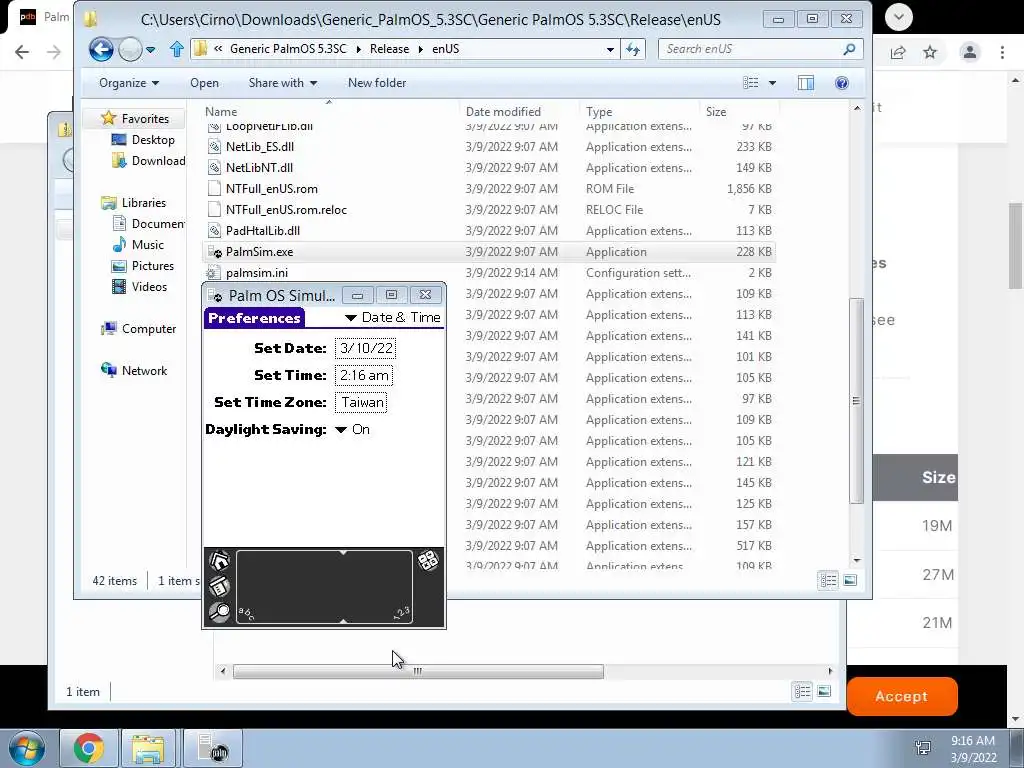Open the Date & Time category dropdown
The height and width of the screenshot is (768, 1024).
[392, 317]
